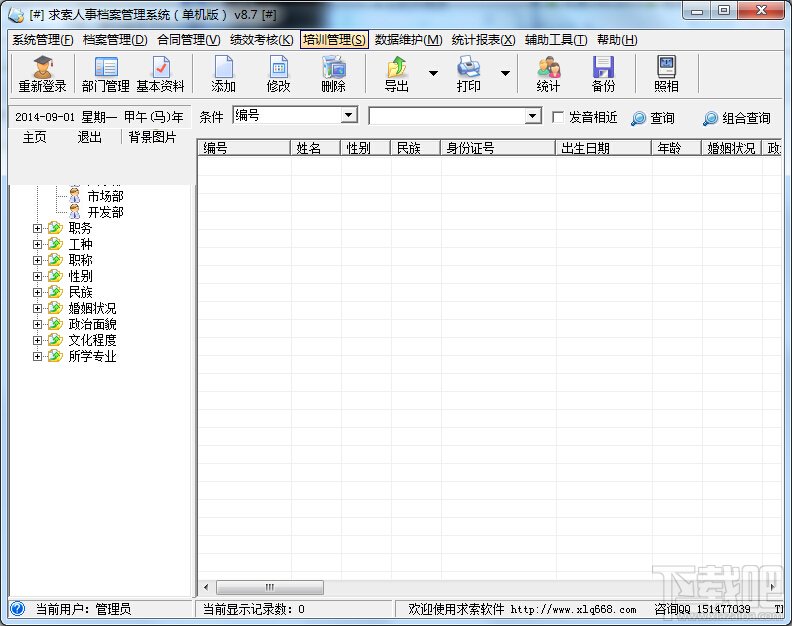Open the 辅助工具(T) menu
Viewport: 792px width, 626px height.
(x=556, y=40)
